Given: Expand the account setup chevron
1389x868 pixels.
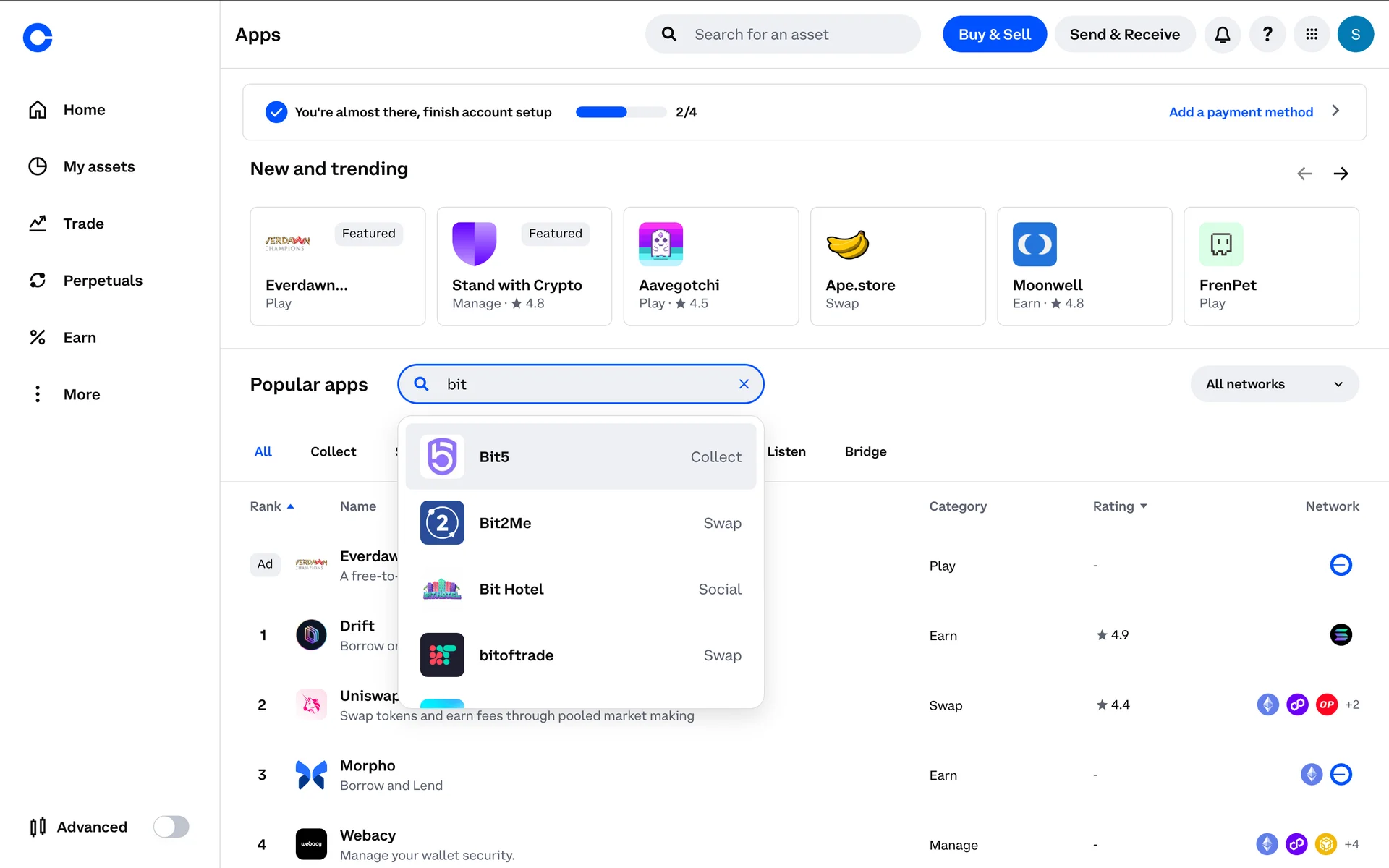Looking at the screenshot, I should (x=1335, y=111).
